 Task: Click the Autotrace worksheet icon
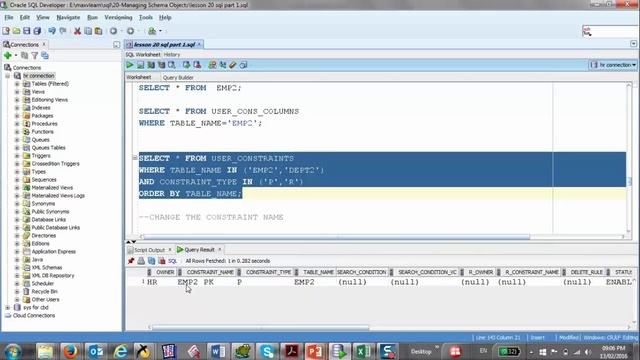click(162, 65)
